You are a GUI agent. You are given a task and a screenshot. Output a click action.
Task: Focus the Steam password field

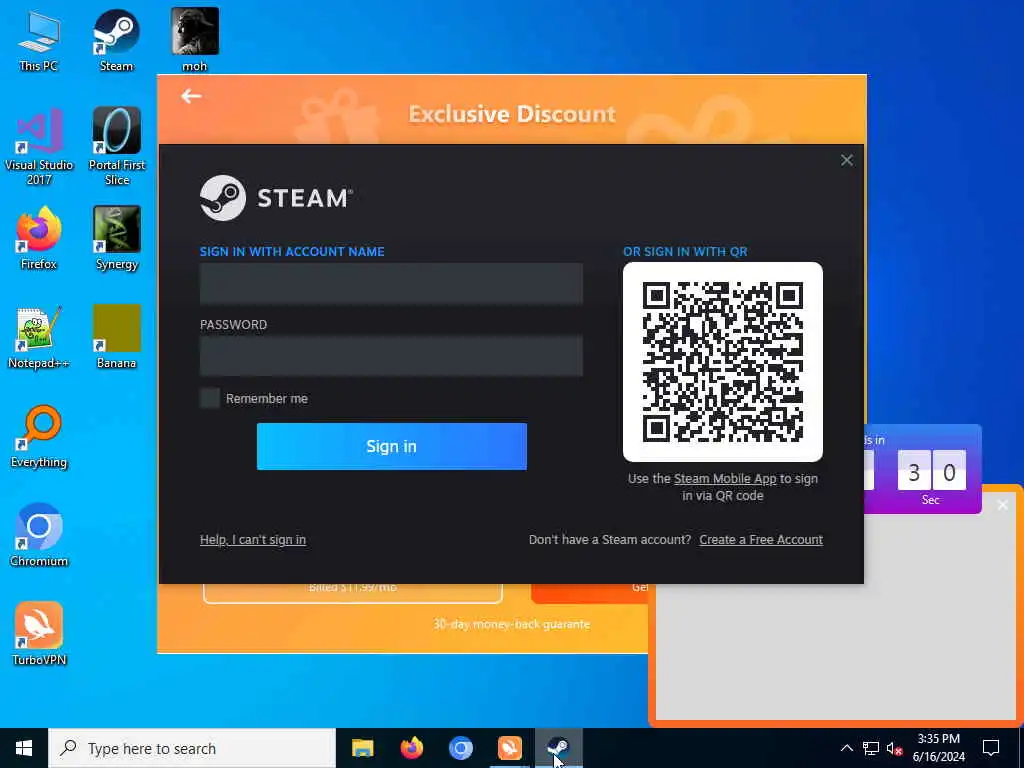click(391, 356)
